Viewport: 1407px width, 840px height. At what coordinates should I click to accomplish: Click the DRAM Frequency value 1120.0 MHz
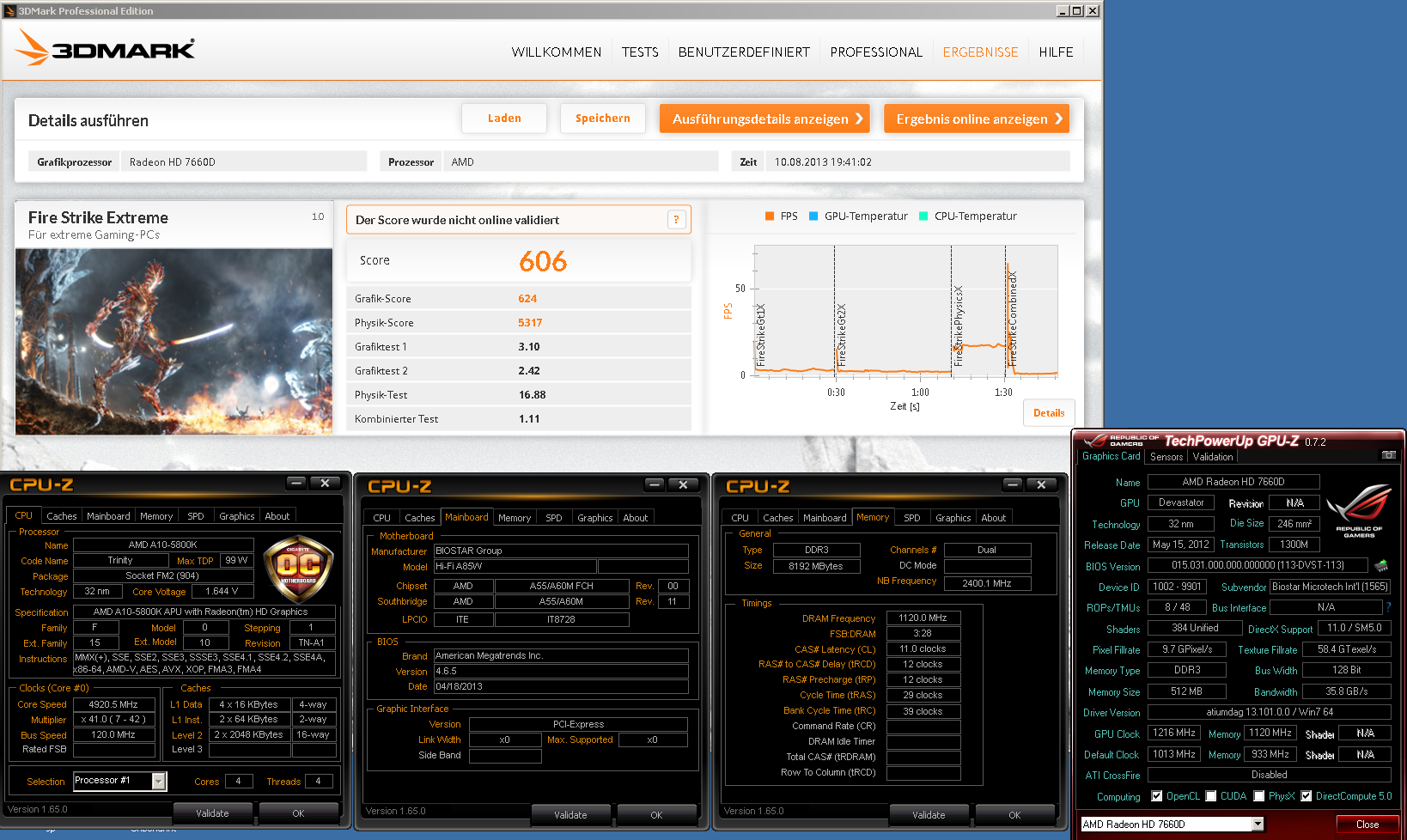pos(923,618)
